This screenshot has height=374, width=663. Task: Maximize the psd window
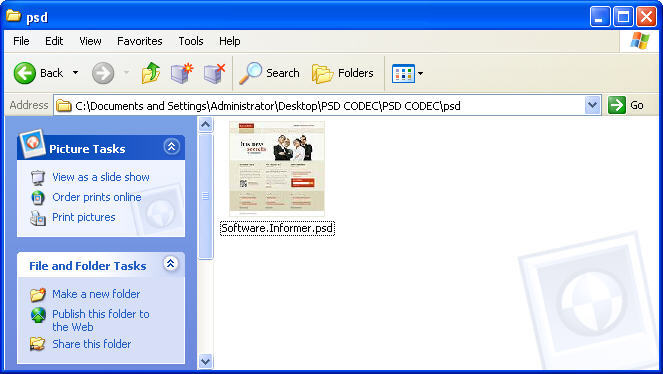coord(623,17)
